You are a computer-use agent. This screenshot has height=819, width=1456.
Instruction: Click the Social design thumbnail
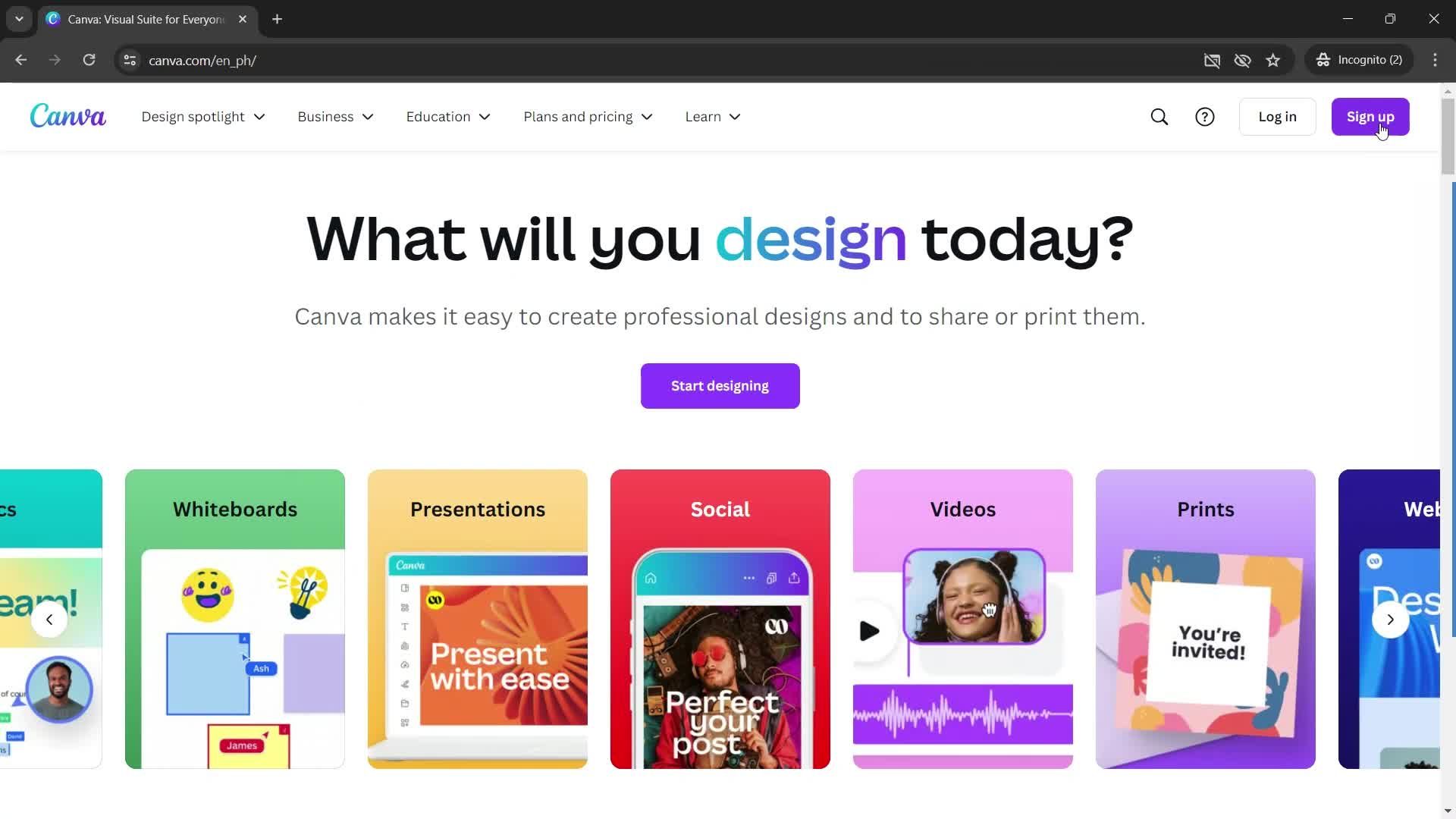720,618
